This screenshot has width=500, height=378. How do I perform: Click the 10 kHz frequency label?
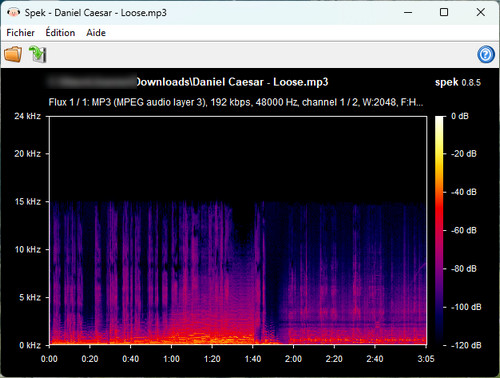(x=28, y=249)
